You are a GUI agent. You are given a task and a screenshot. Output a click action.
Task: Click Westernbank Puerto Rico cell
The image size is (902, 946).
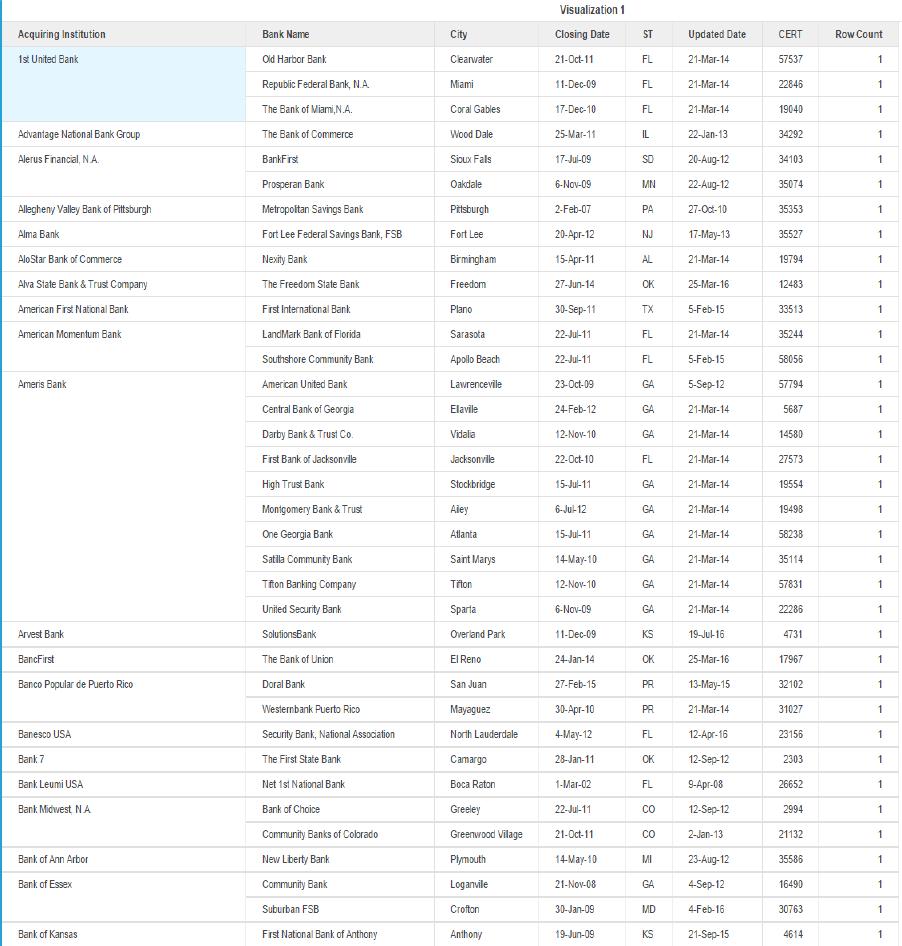pyautogui.click(x=340, y=710)
